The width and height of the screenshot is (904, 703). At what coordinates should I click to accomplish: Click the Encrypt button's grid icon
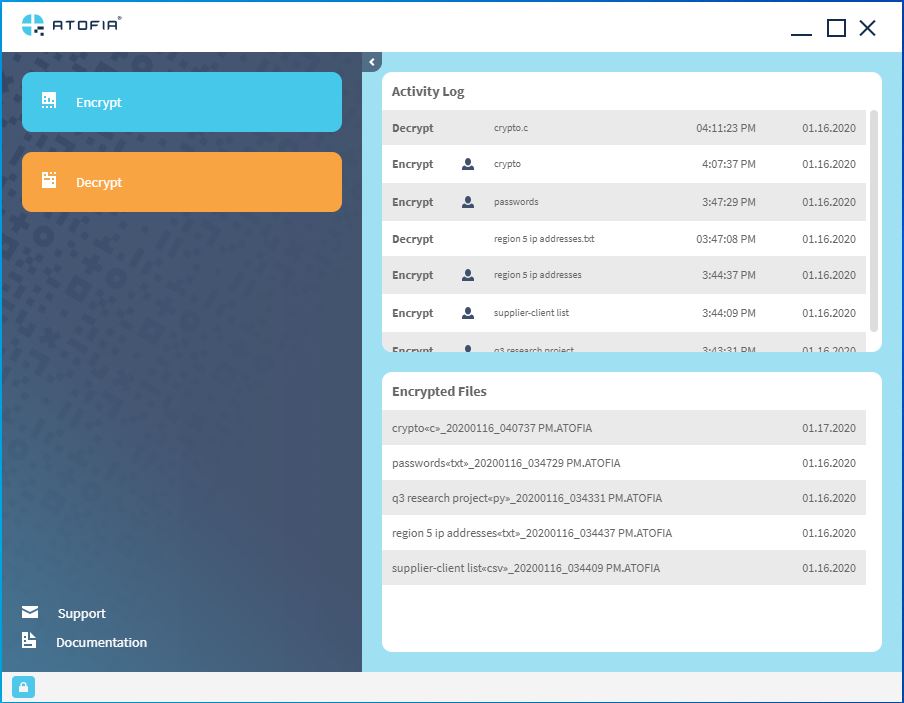coord(49,100)
